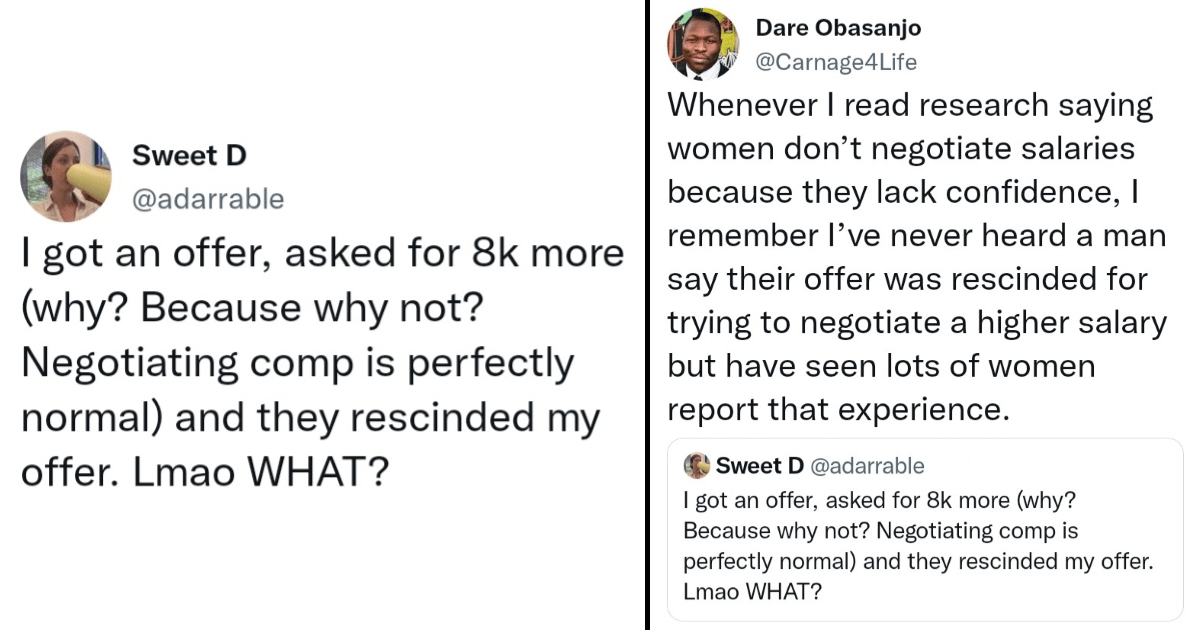1200x630 pixels.
Task: Open the @Carnage4Life handle
Action: [836, 62]
